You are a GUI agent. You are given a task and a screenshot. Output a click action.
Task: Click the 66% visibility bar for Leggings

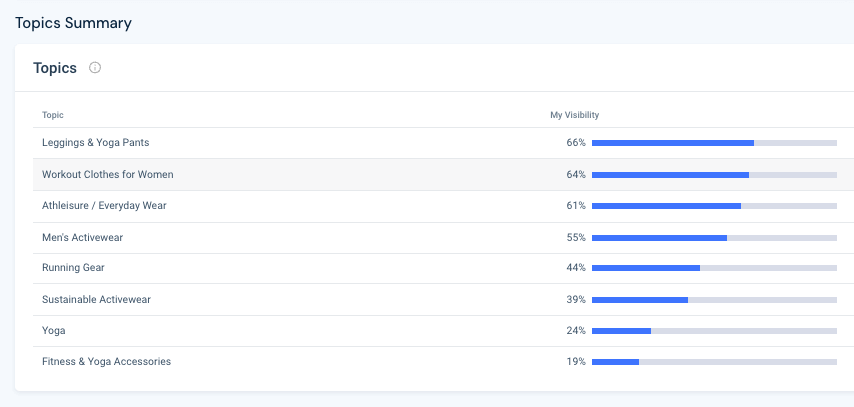[x=714, y=143]
